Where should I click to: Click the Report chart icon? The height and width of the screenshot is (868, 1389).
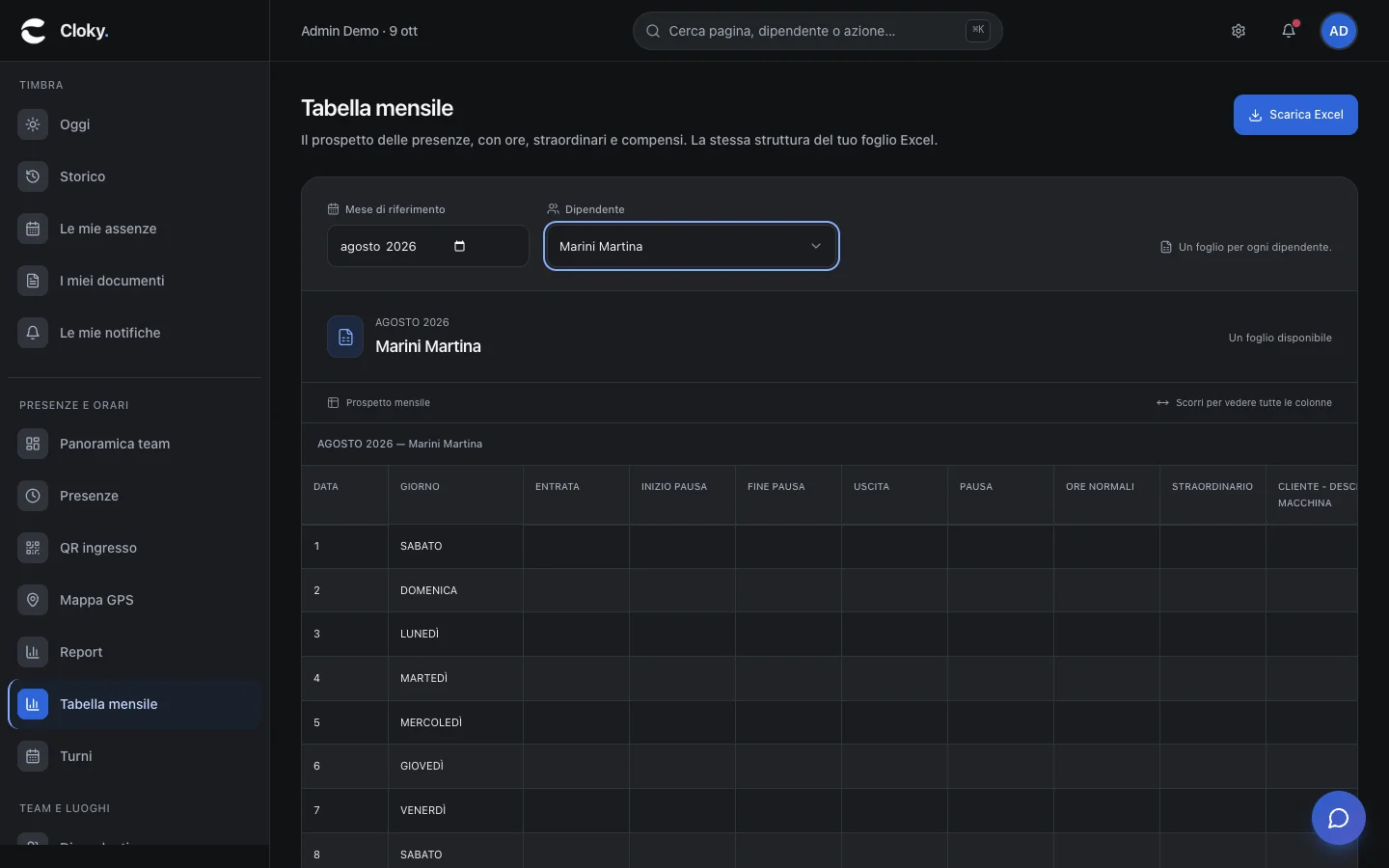point(33,652)
